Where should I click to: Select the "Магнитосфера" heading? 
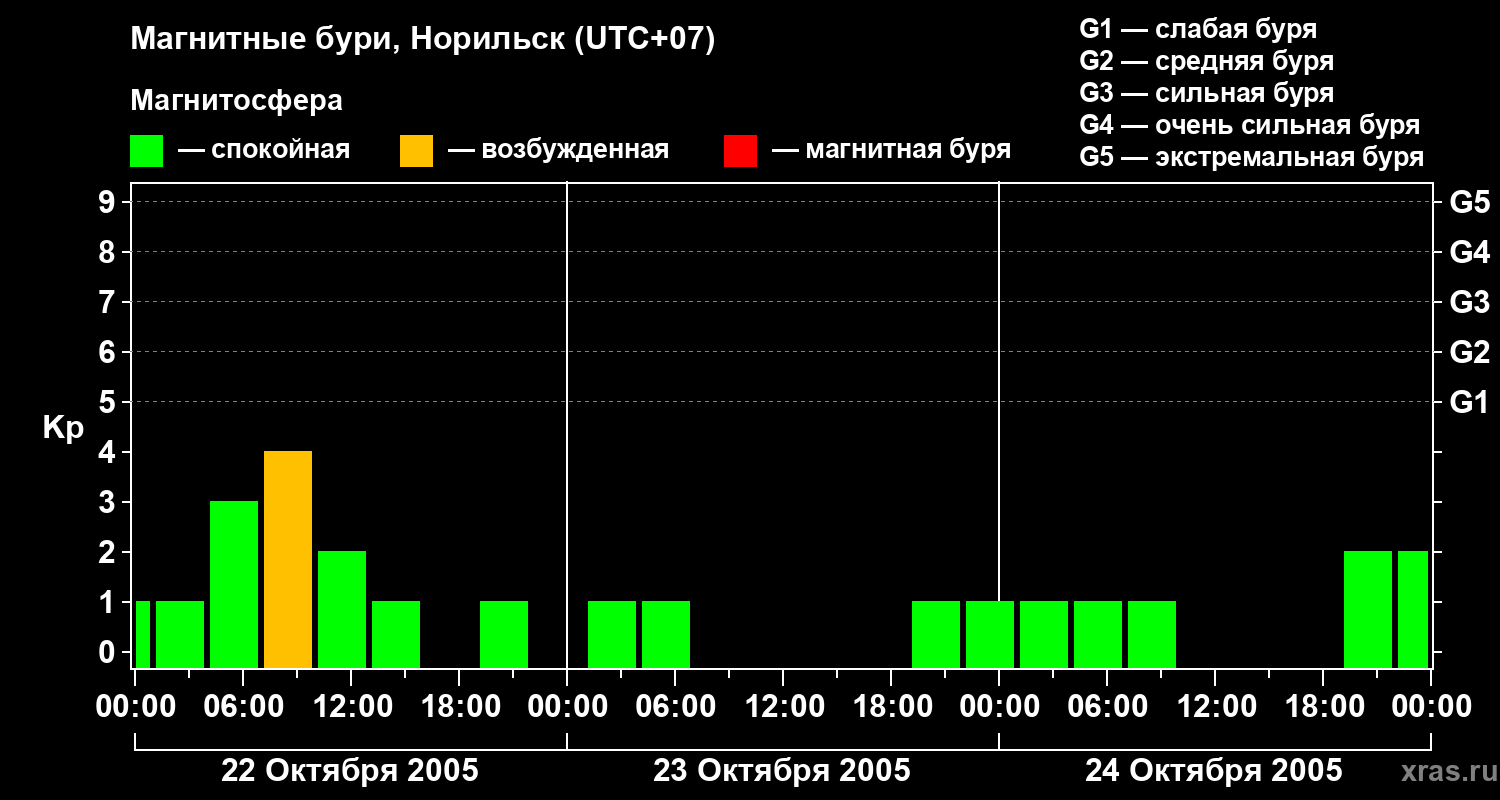pos(236,101)
